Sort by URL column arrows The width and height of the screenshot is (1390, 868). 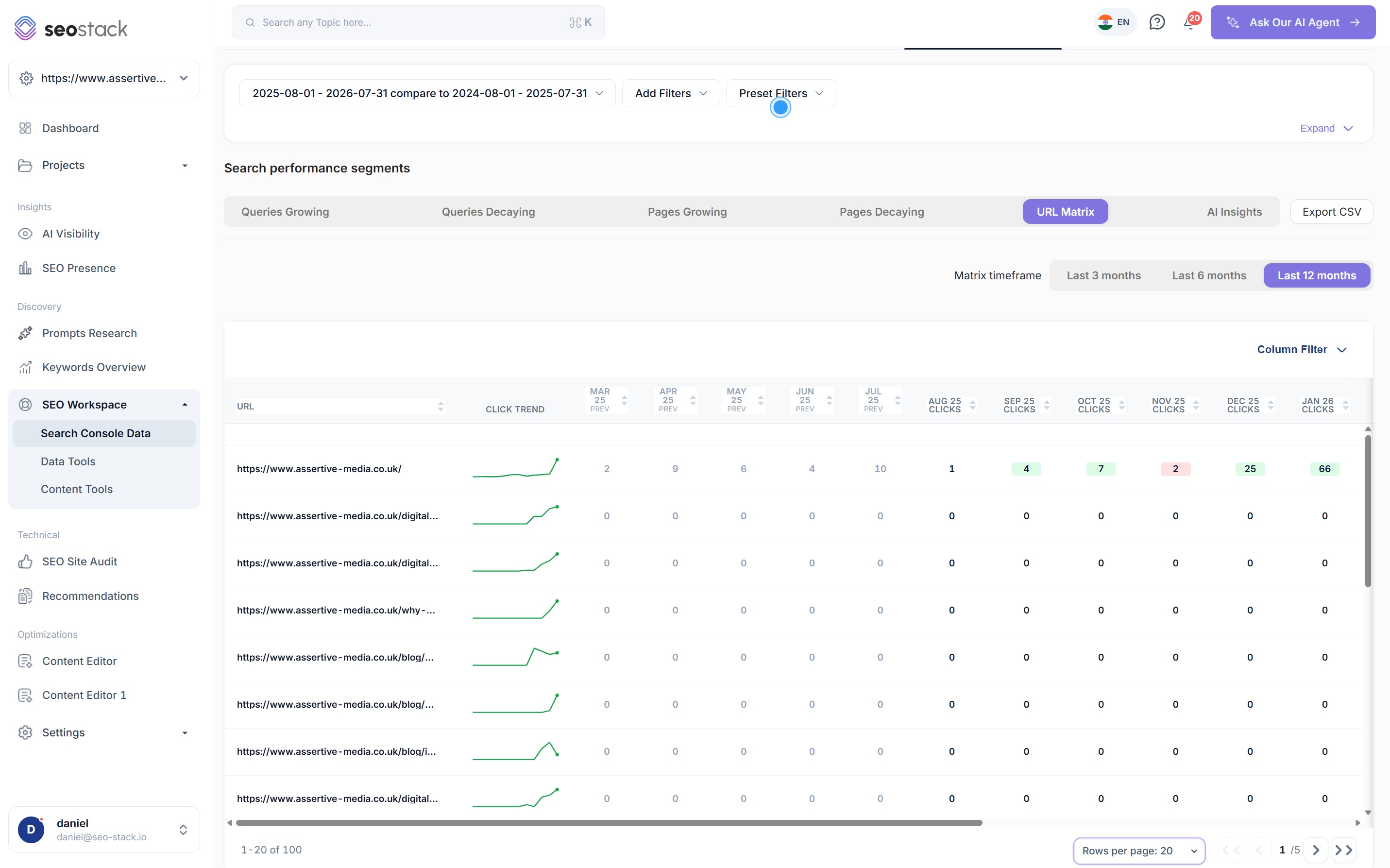click(440, 407)
